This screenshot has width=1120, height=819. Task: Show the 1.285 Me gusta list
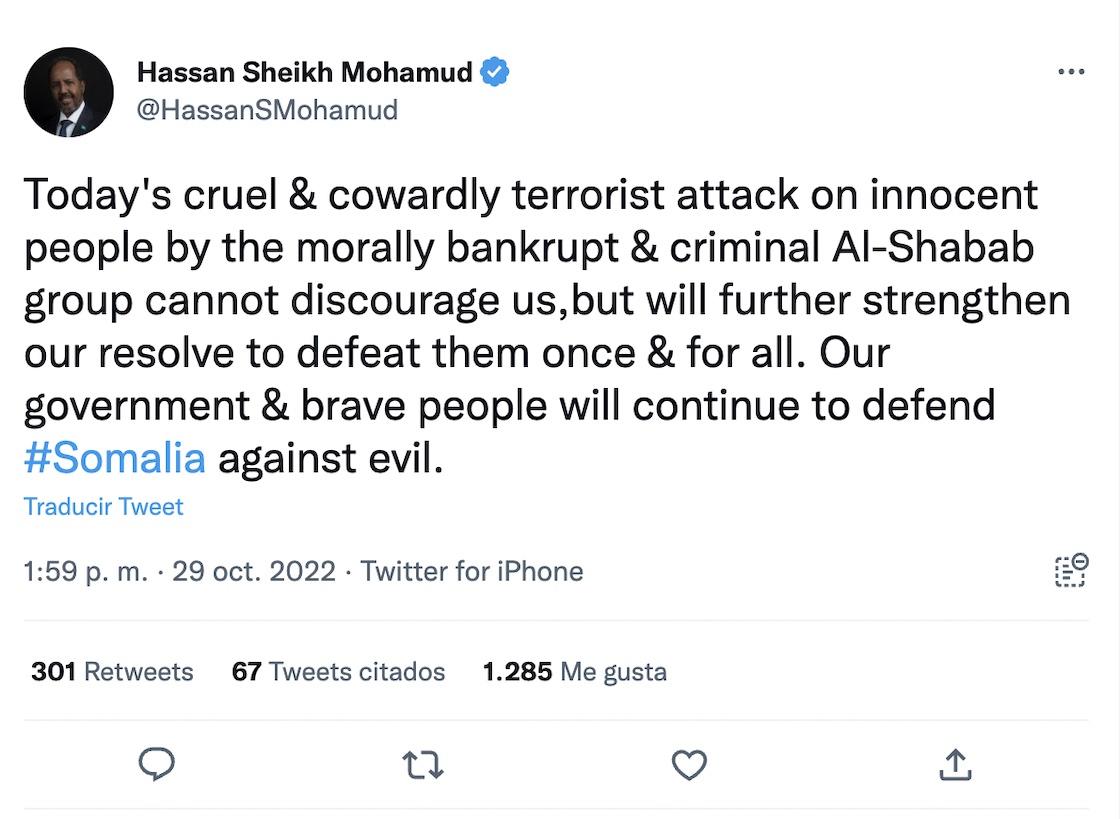point(574,671)
